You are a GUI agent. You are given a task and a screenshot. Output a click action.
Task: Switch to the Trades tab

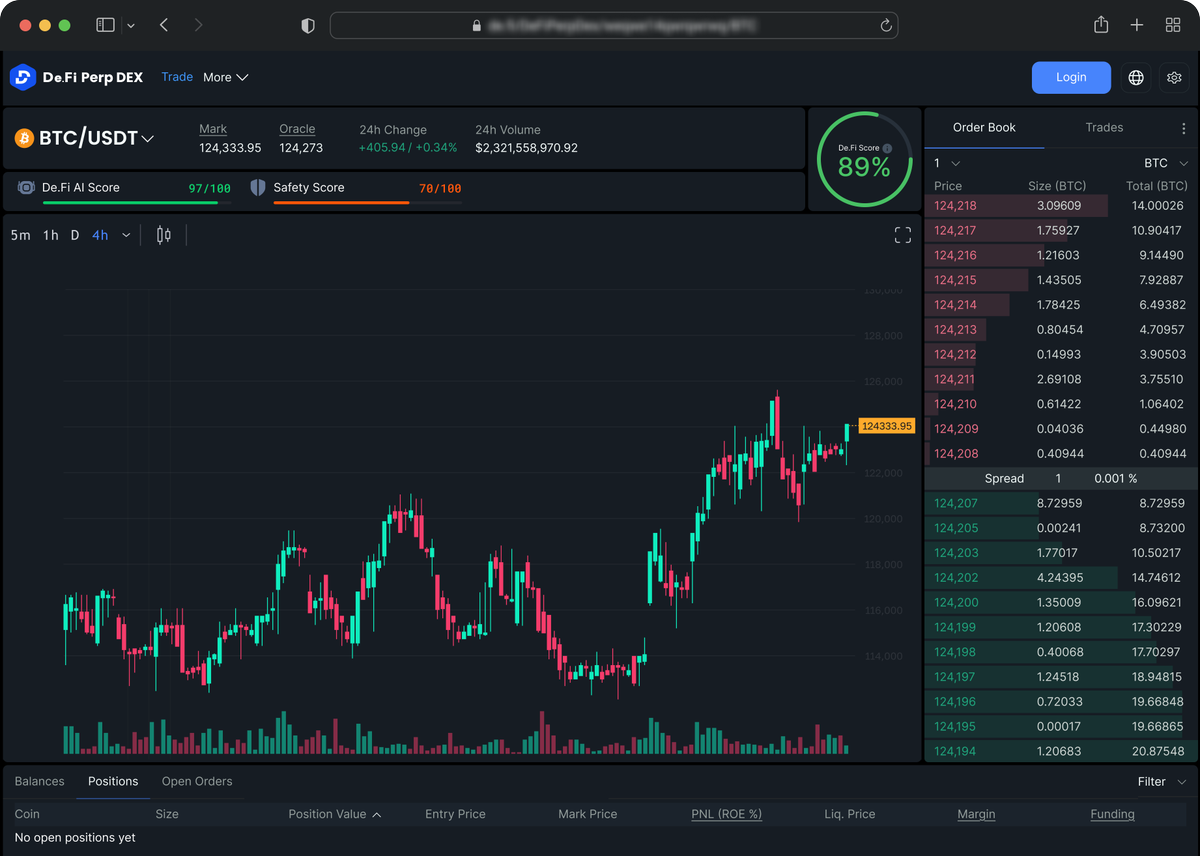[x=1104, y=128]
